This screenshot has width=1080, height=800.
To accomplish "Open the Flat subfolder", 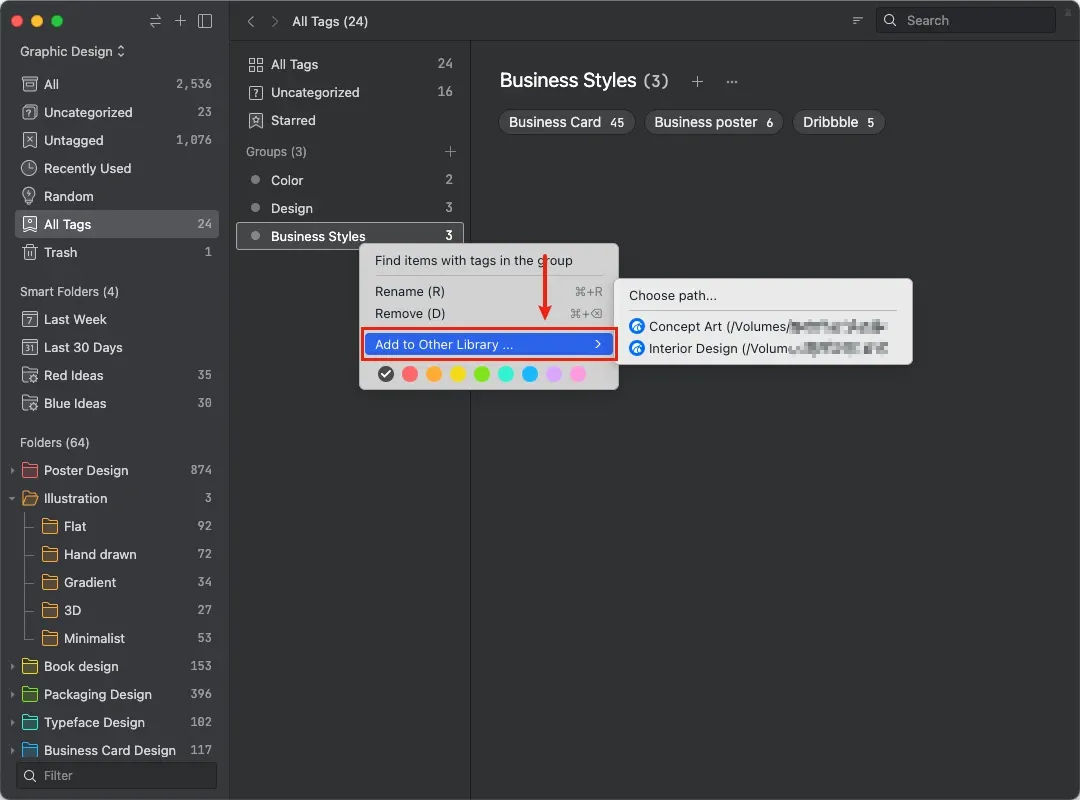I will point(116,526).
